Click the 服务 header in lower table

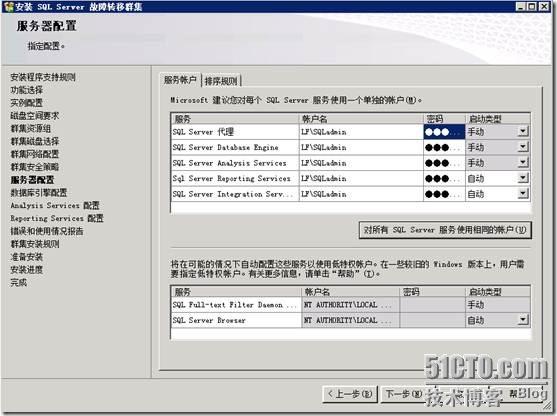pyautogui.click(x=236, y=292)
